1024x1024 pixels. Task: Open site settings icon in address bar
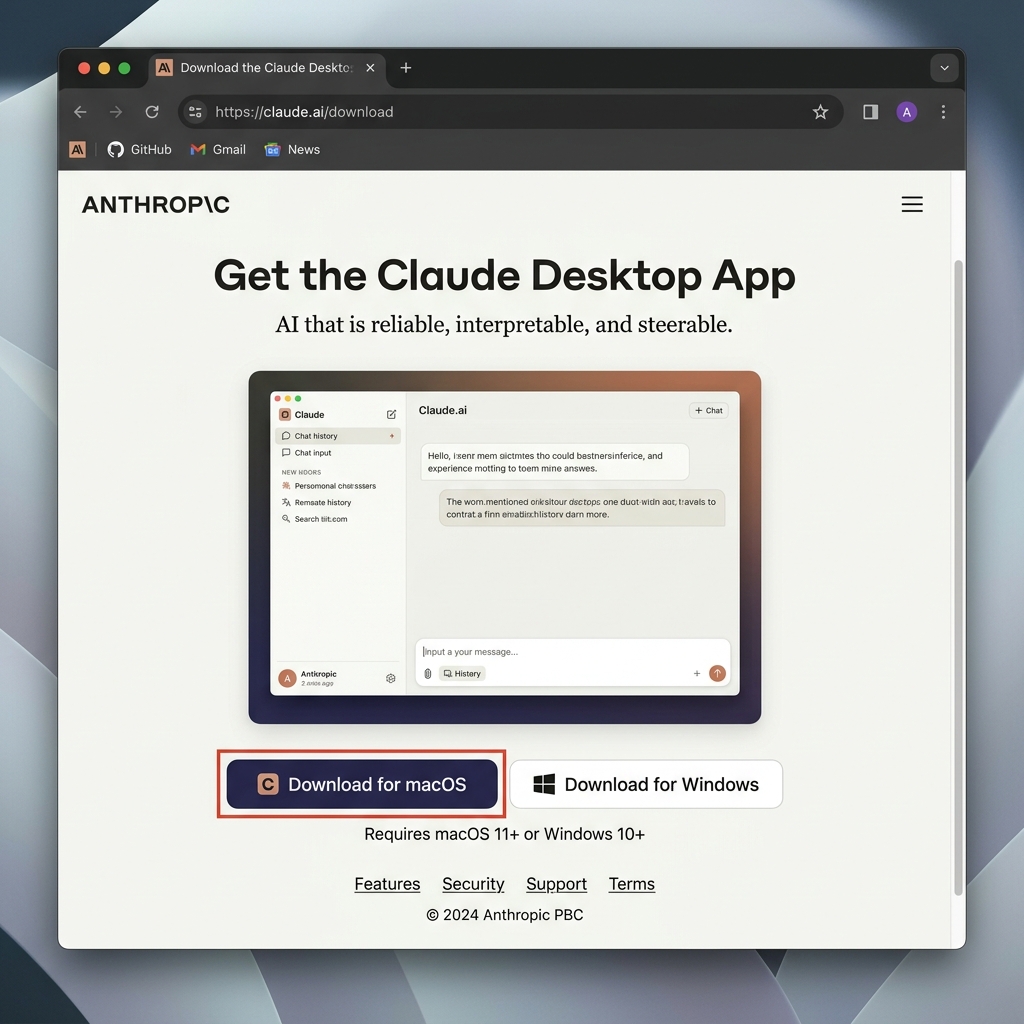click(195, 112)
